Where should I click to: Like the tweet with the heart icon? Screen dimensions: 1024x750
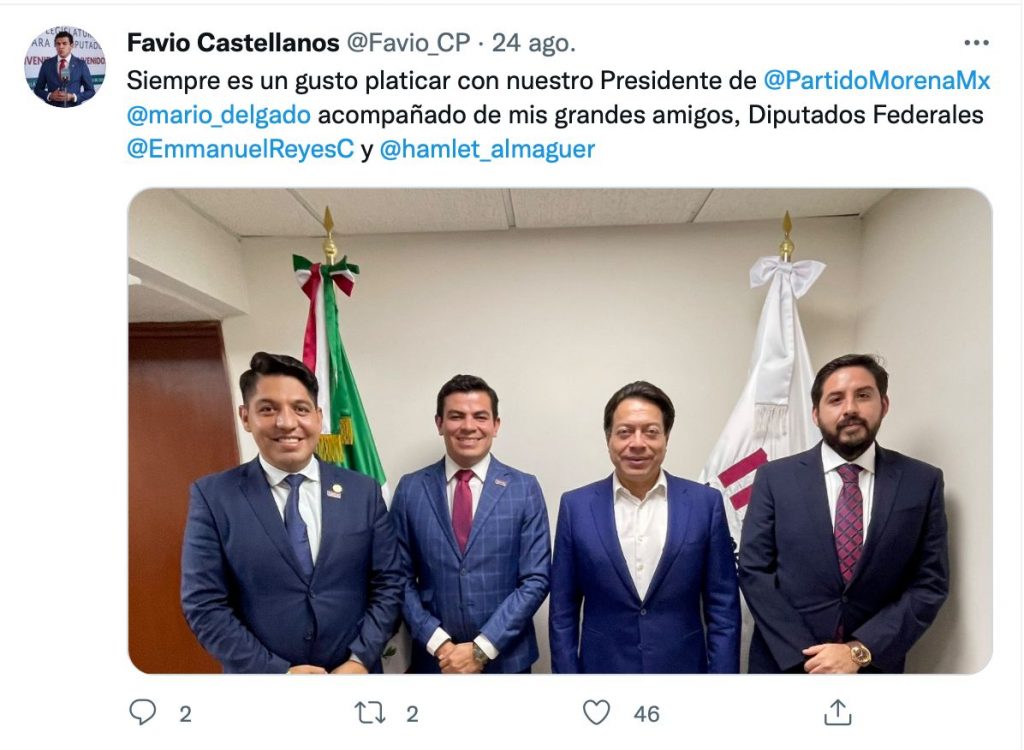[596, 712]
